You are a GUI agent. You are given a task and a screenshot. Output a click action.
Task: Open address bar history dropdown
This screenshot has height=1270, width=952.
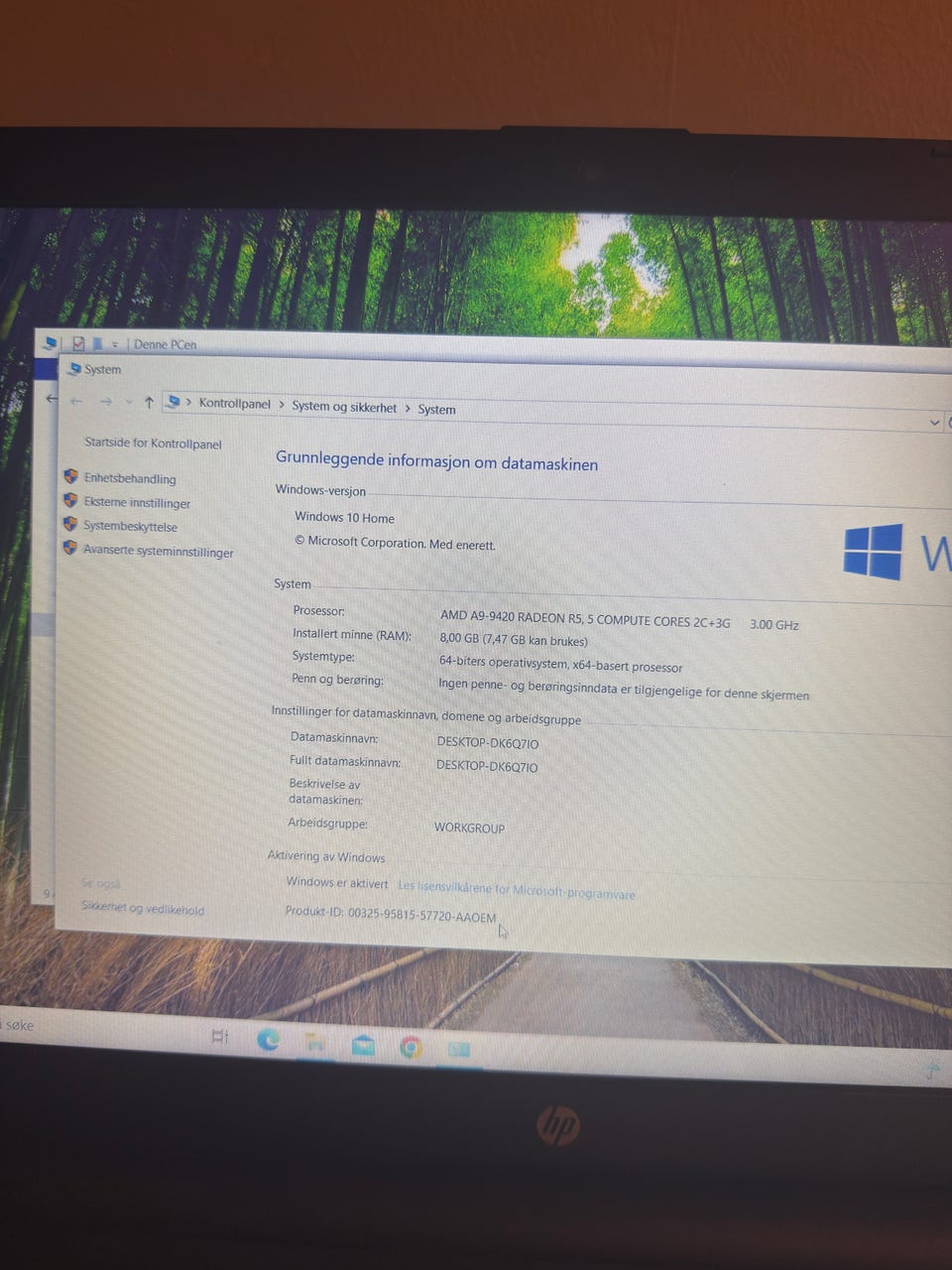click(x=933, y=423)
